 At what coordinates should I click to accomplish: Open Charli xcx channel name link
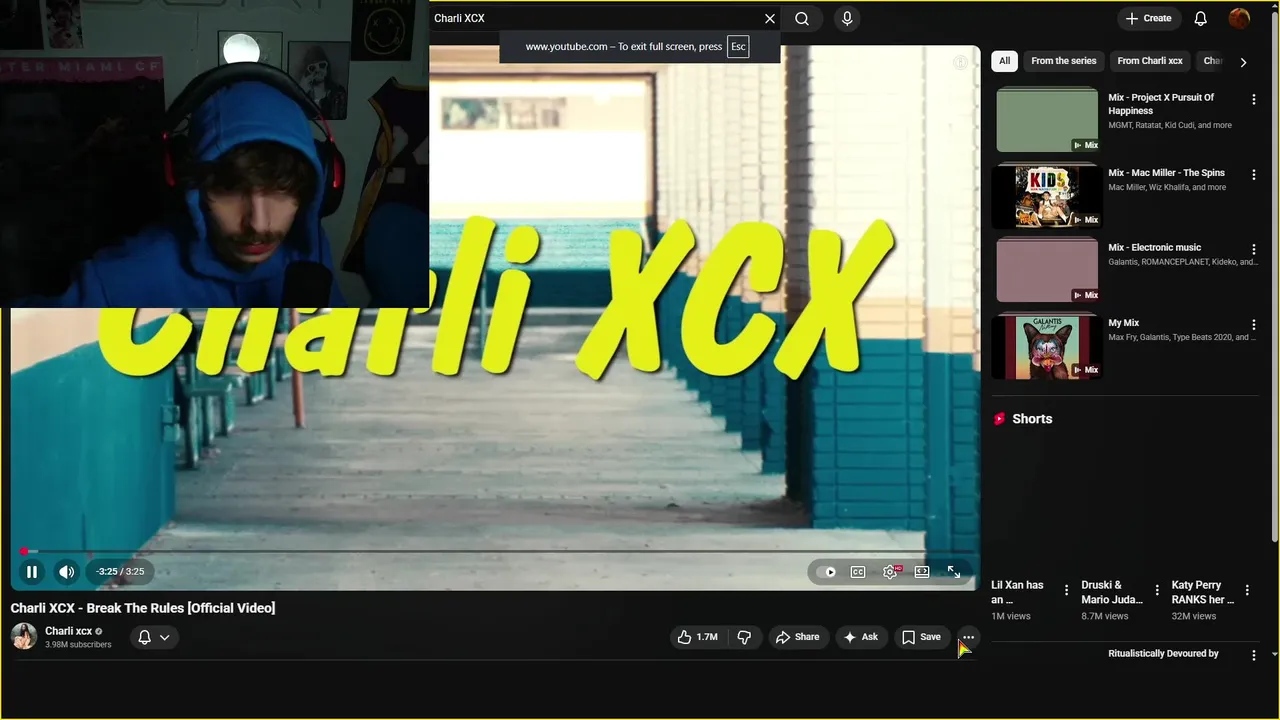click(x=68, y=631)
